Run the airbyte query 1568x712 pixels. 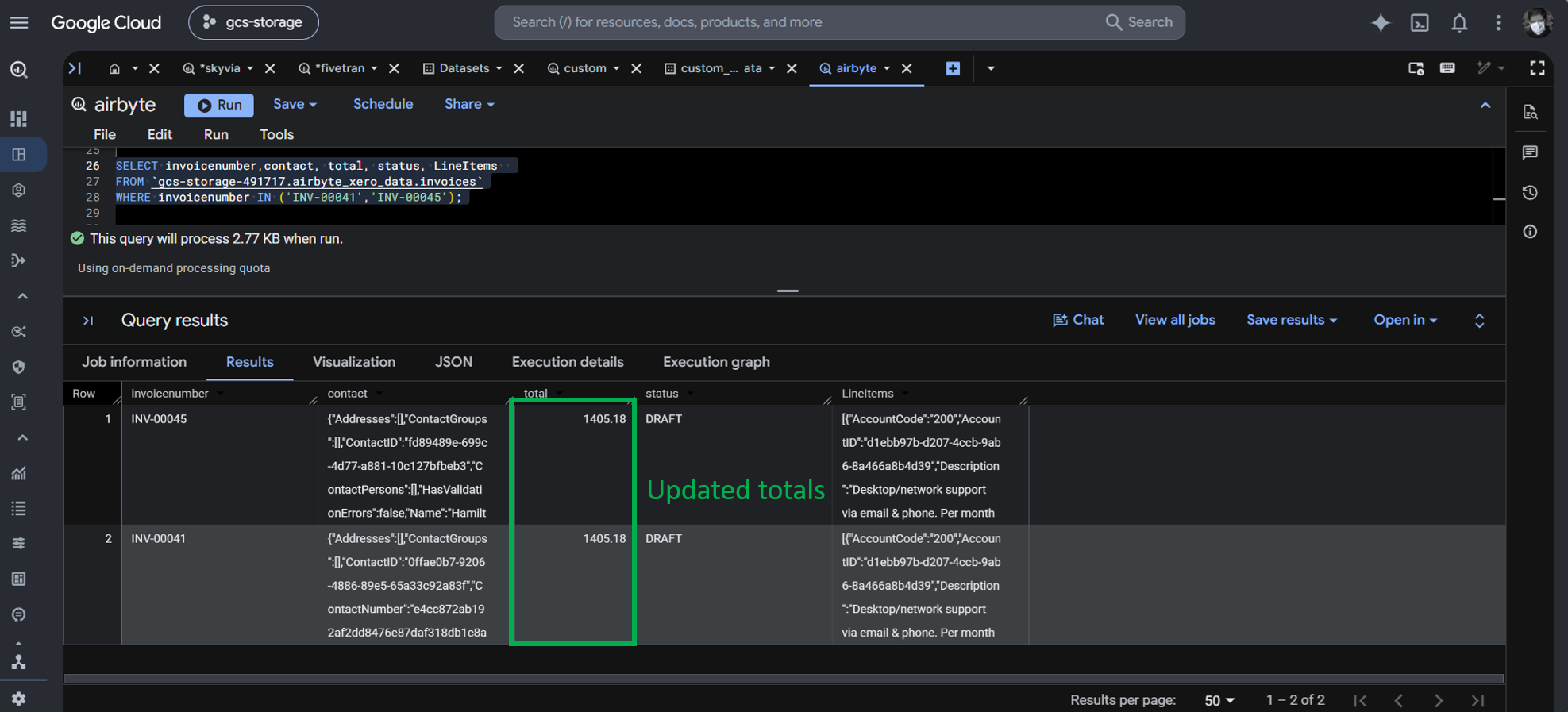219,105
